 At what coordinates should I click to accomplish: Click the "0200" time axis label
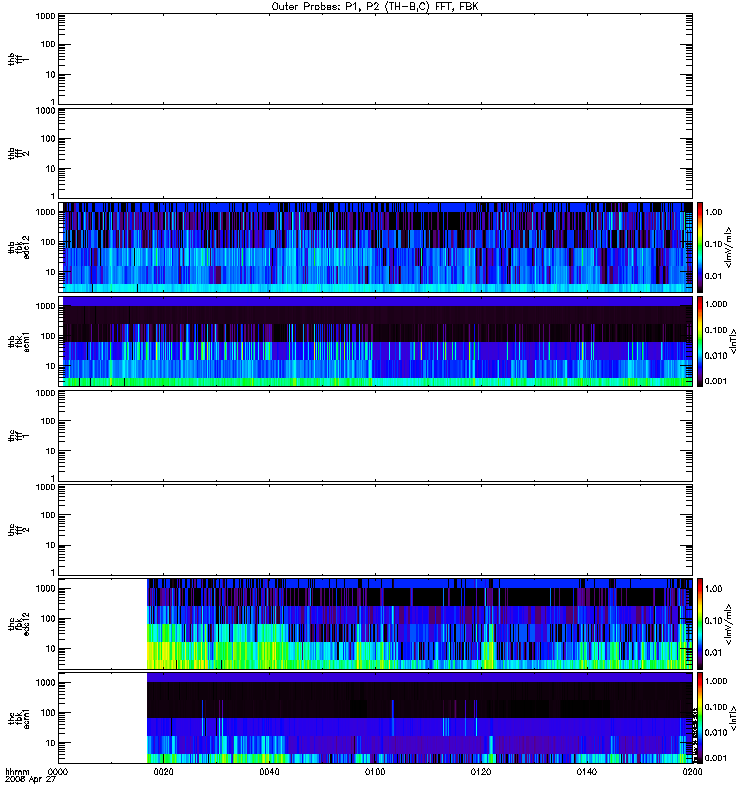click(x=692, y=772)
